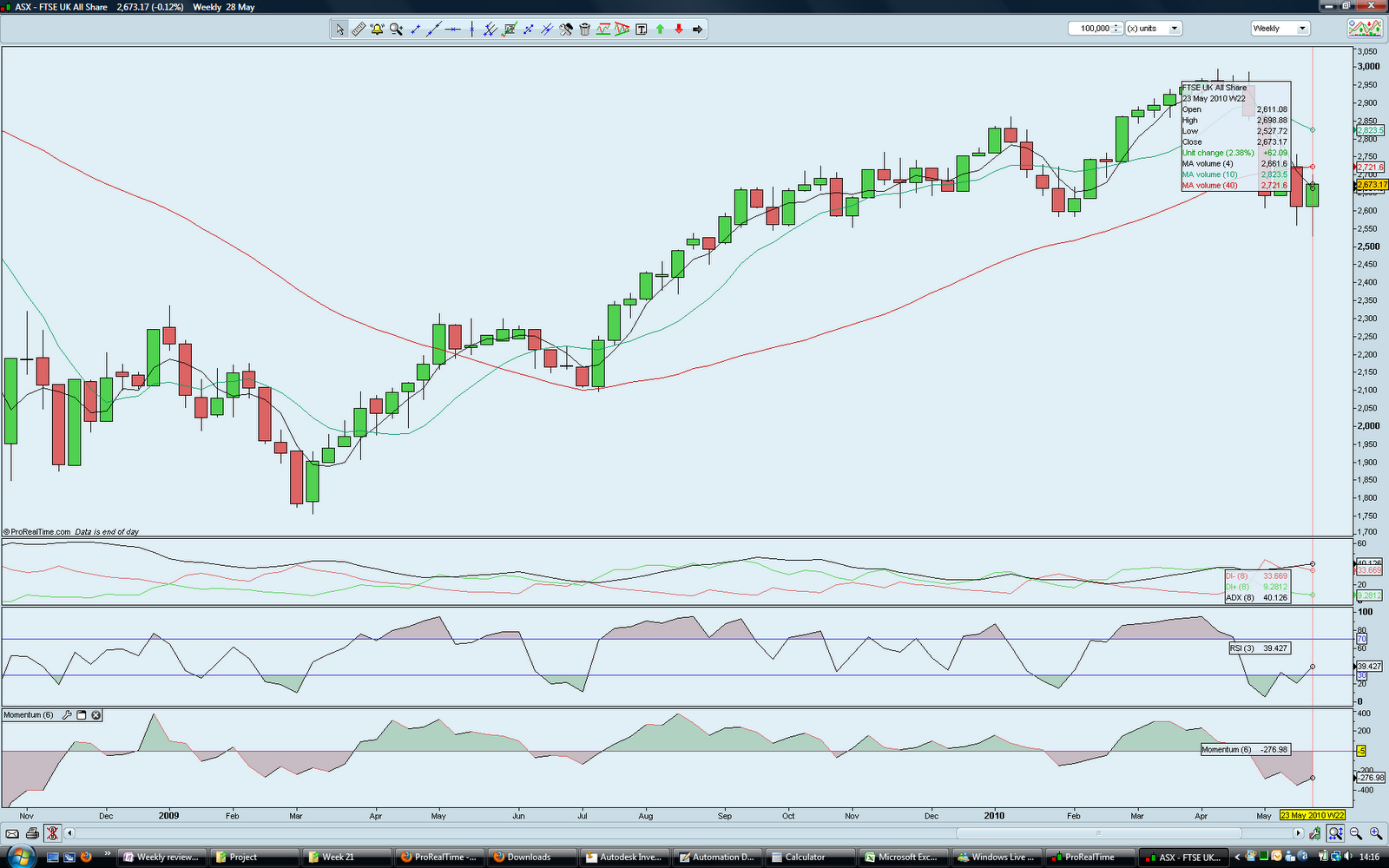Select the magnifier zoom tool in toolbar

(396, 29)
